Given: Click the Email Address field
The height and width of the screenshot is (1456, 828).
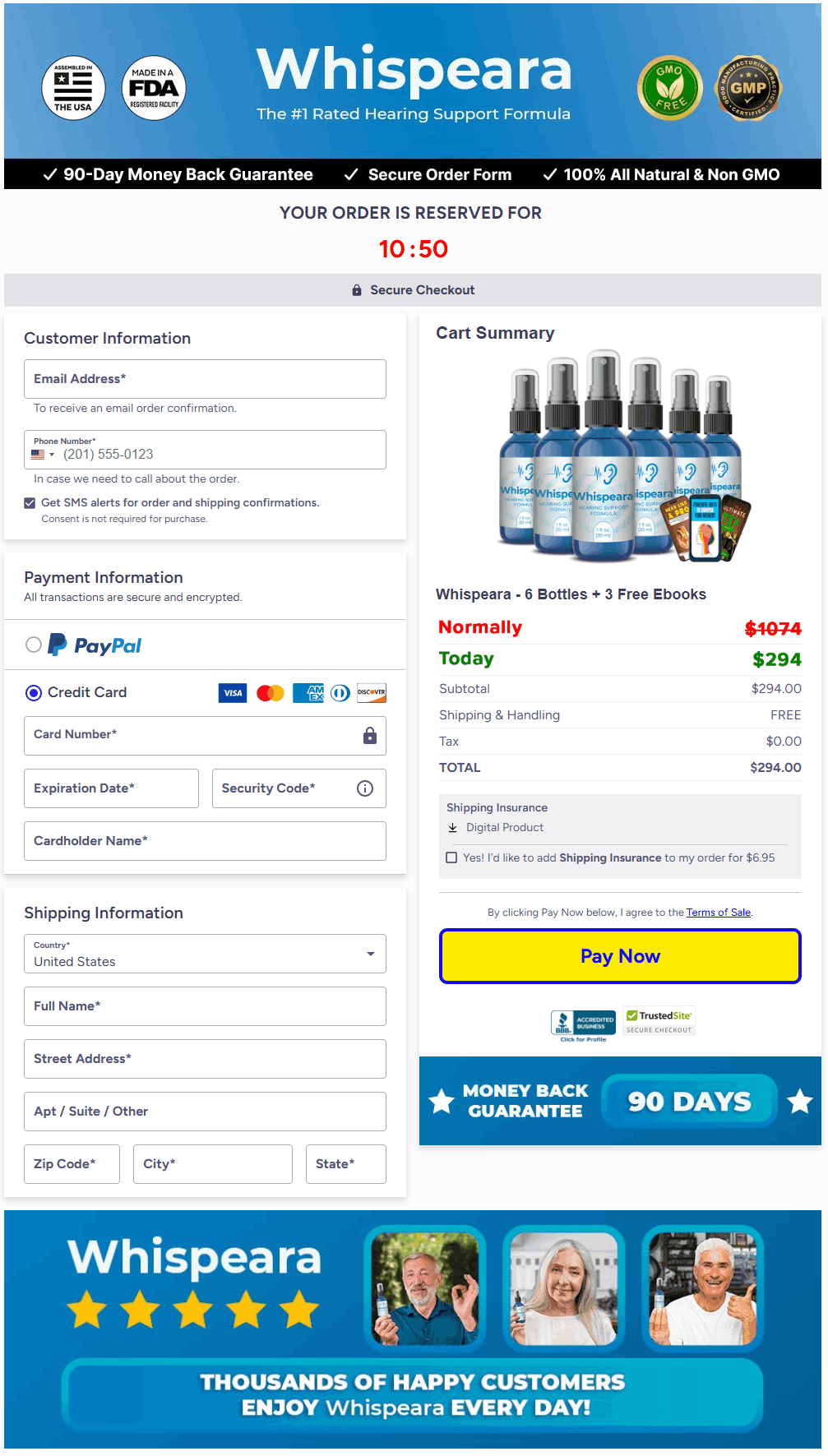Looking at the screenshot, I should (x=205, y=379).
